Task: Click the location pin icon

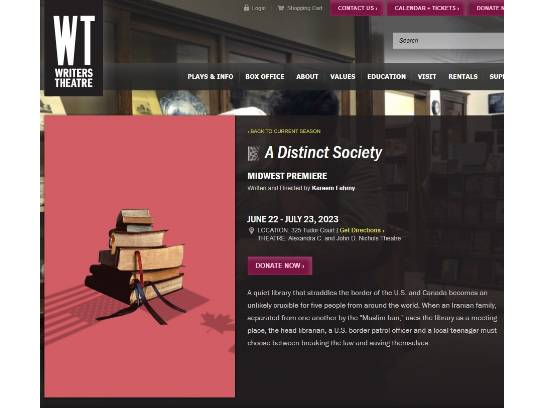Action: point(252,230)
